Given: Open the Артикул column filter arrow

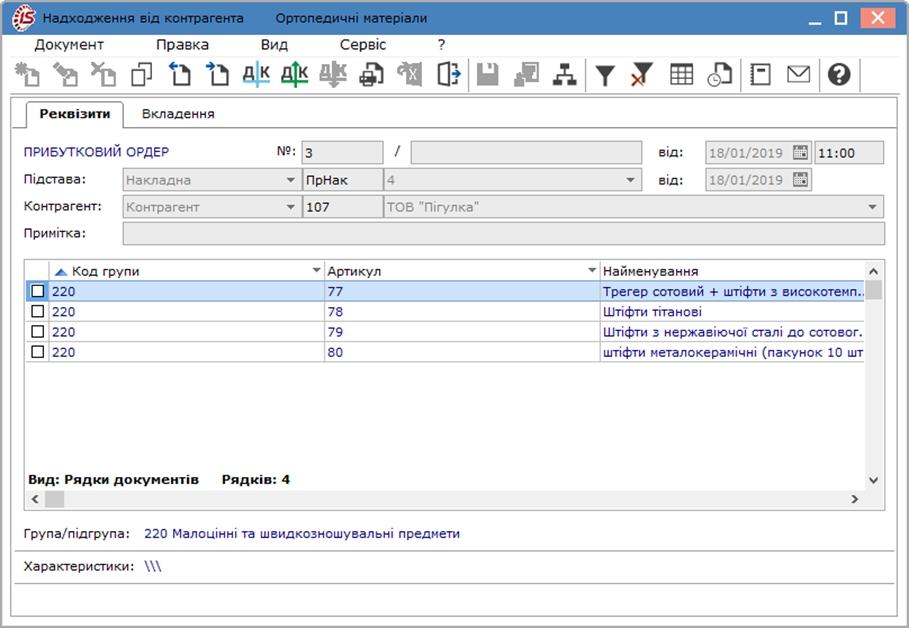Looking at the screenshot, I should click(x=592, y=270).
